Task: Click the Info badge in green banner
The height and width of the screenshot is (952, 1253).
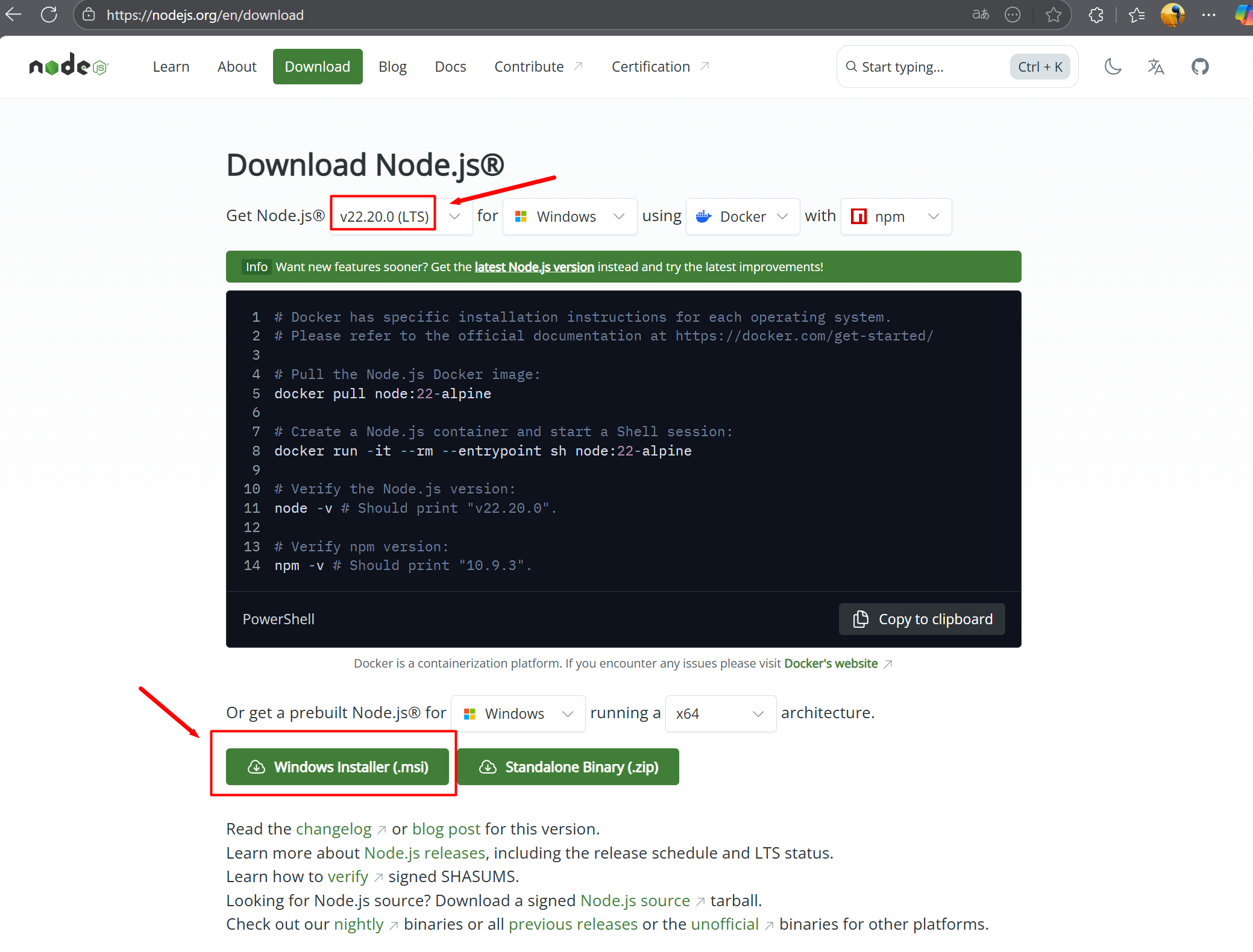Action: (256, 267)
